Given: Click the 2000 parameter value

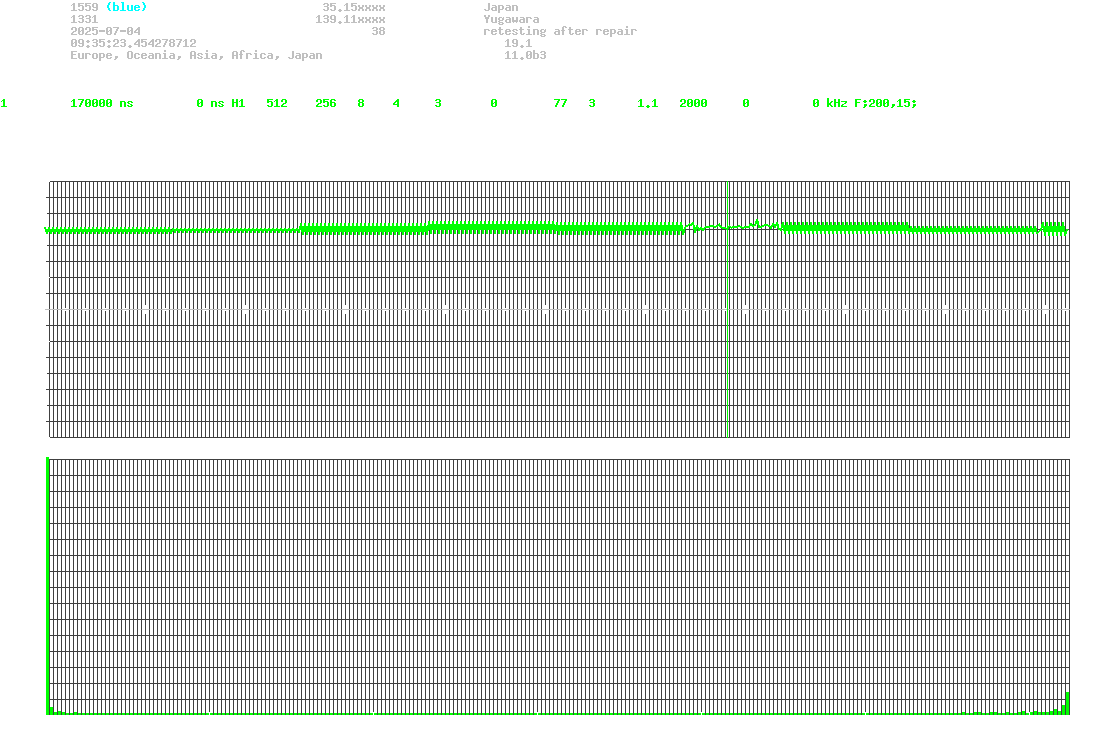Looking at the screenshot, I should click(693, 103).
